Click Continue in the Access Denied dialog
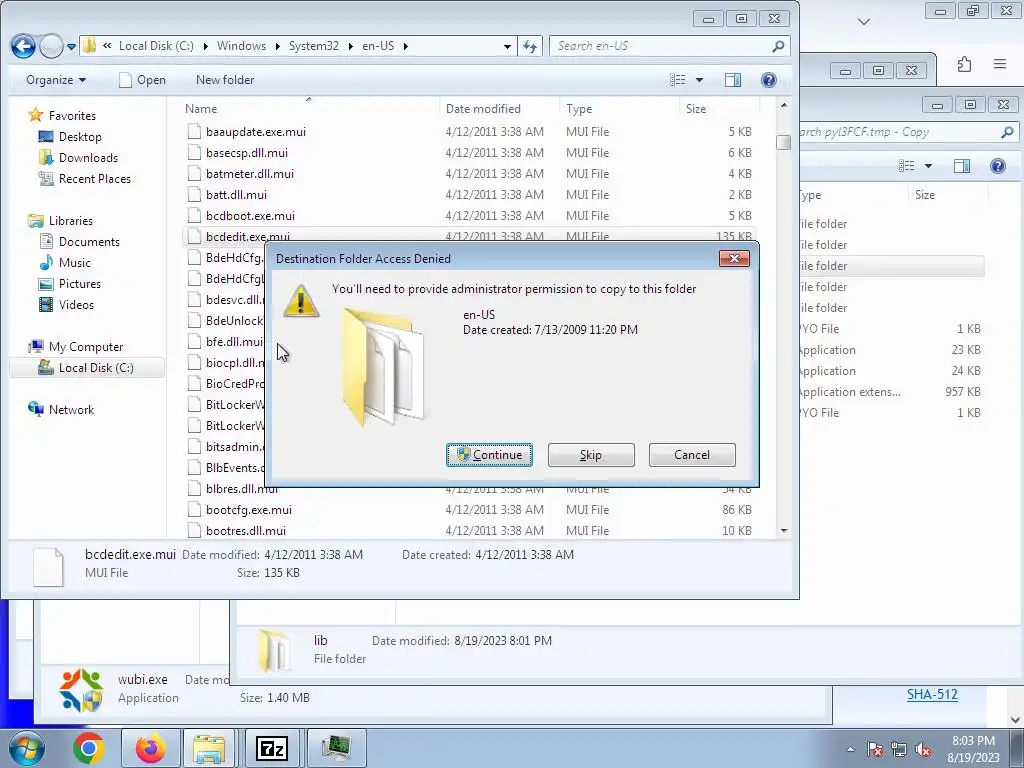1024x768 pixels. (489, 455)
